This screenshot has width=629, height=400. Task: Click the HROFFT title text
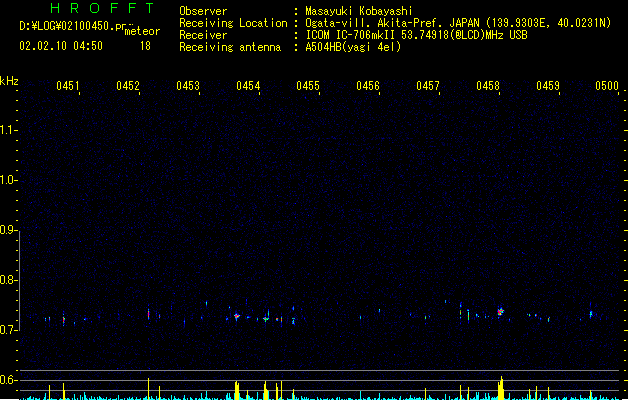pos(102,8)
